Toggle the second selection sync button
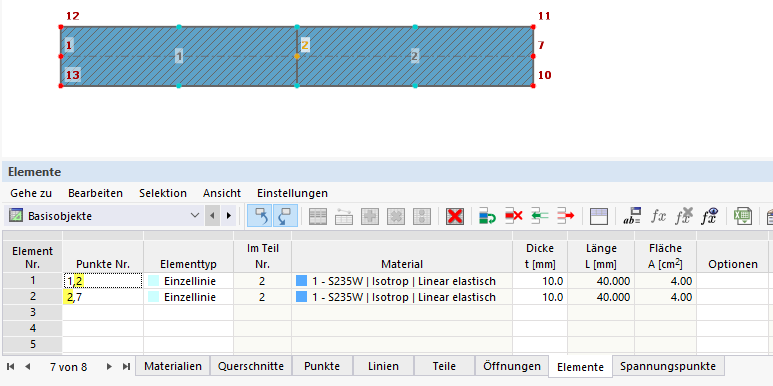 pos(285,216)
